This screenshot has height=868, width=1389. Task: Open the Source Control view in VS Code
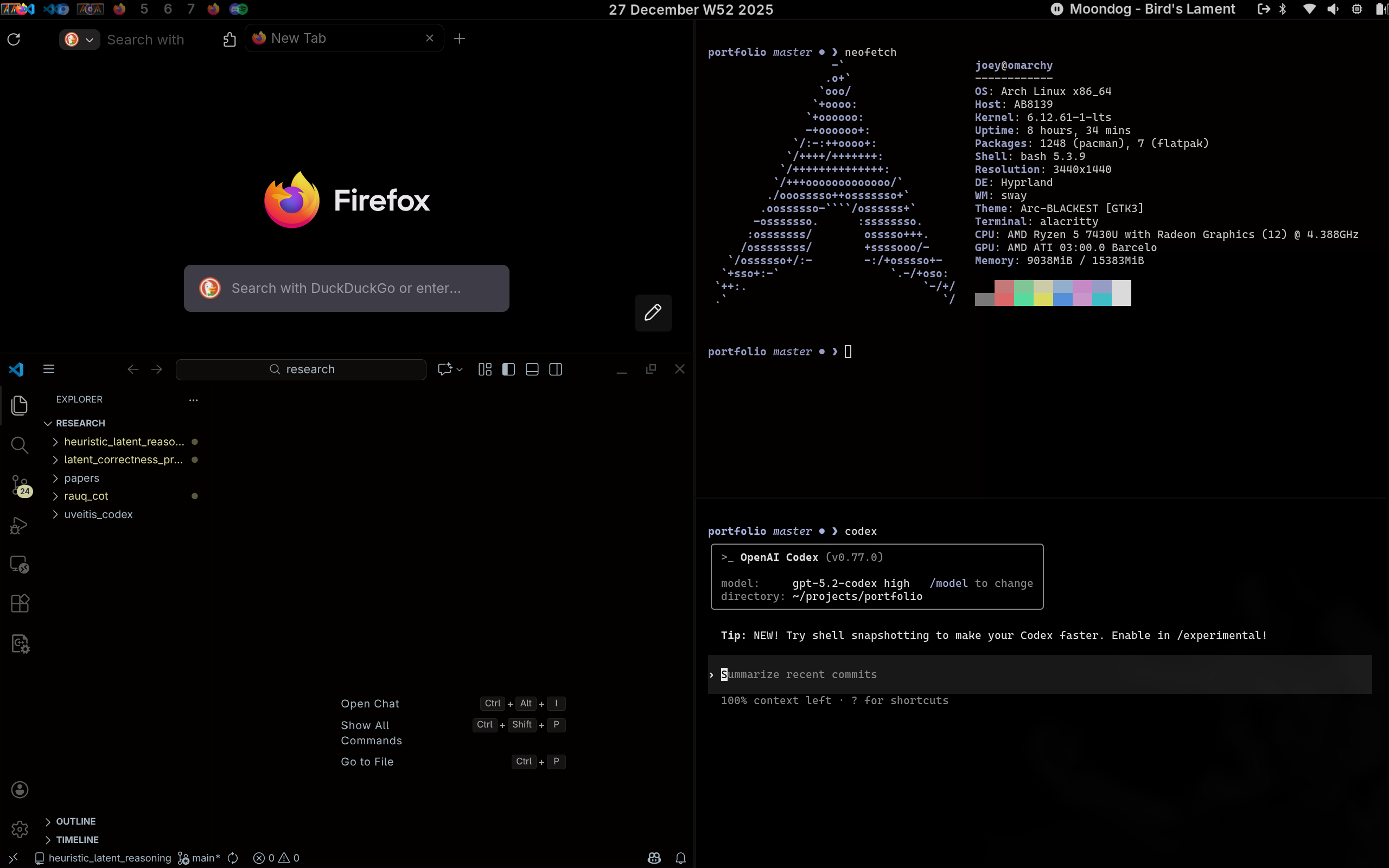coord(20,485)
